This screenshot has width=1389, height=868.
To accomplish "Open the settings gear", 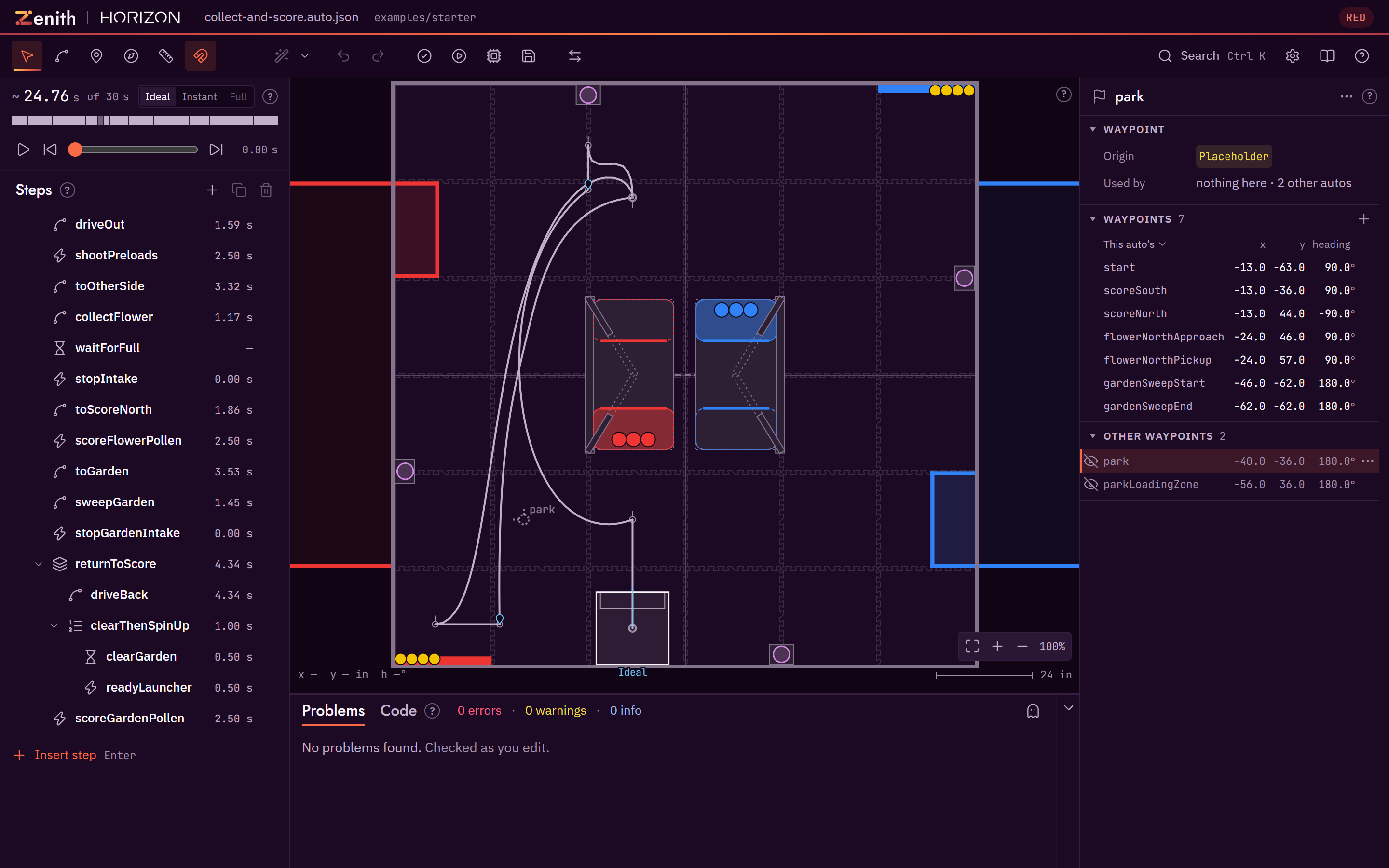I will pos(1292,55).
